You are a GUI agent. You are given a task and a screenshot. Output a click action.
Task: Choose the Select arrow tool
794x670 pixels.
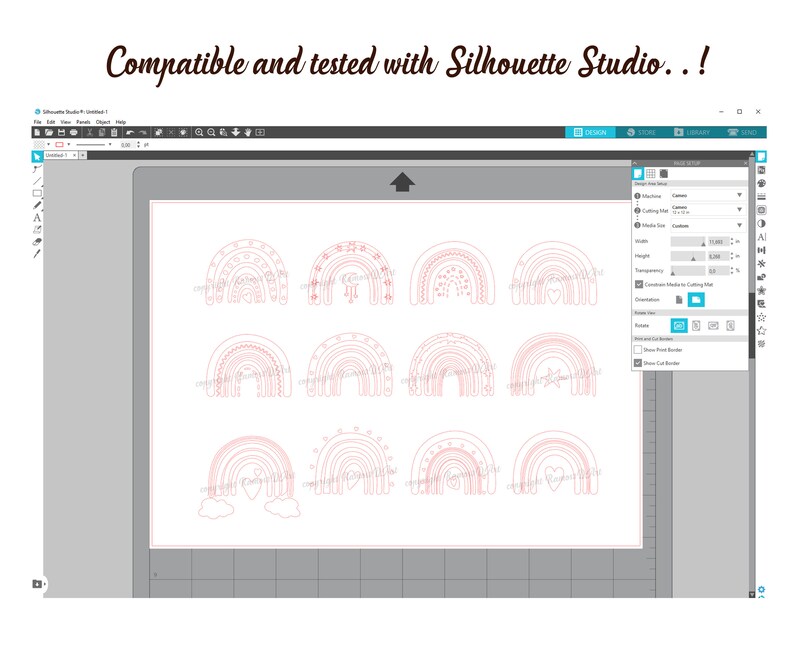(x=37, y=156)
